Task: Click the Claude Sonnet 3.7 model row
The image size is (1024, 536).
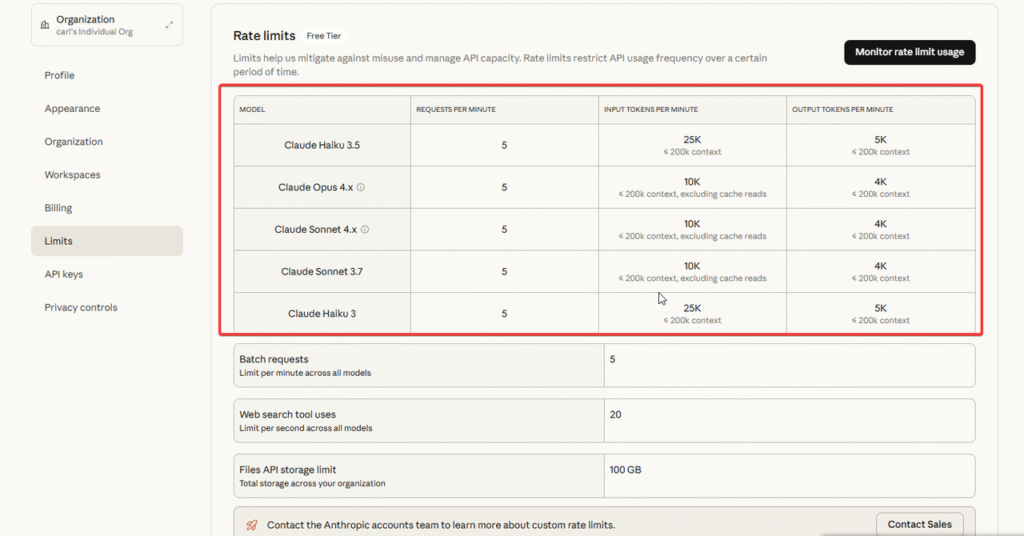Action: point(322,271)
